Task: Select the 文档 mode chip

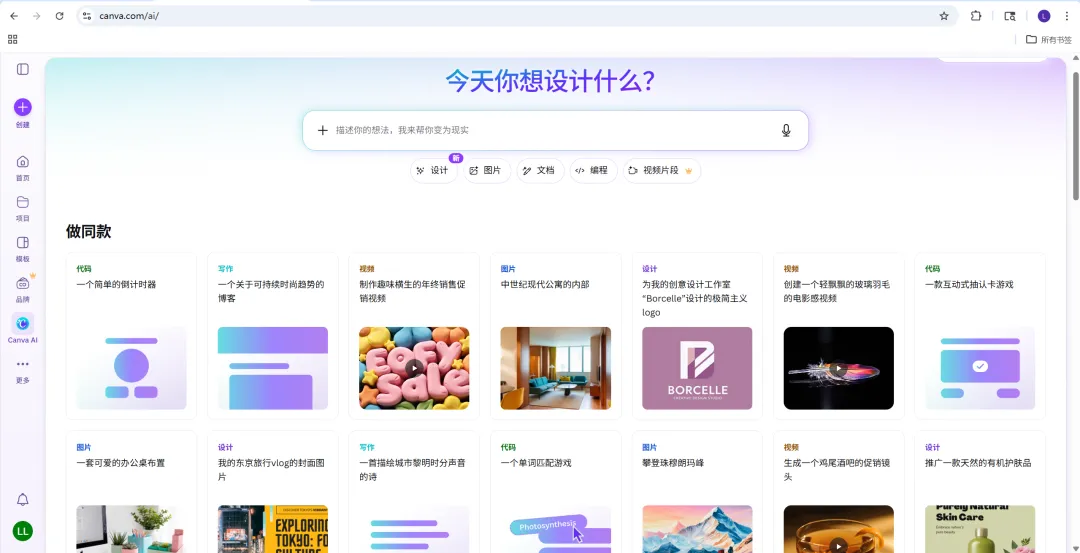Action: pyautogui.click(x=540, y=170)
